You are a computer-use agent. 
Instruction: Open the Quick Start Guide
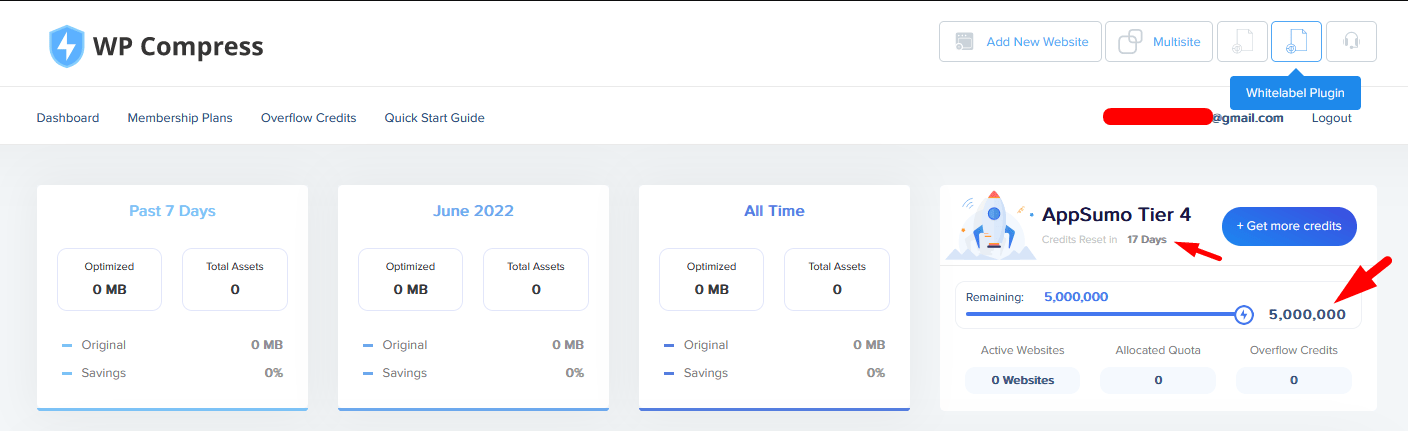[434, 118]
